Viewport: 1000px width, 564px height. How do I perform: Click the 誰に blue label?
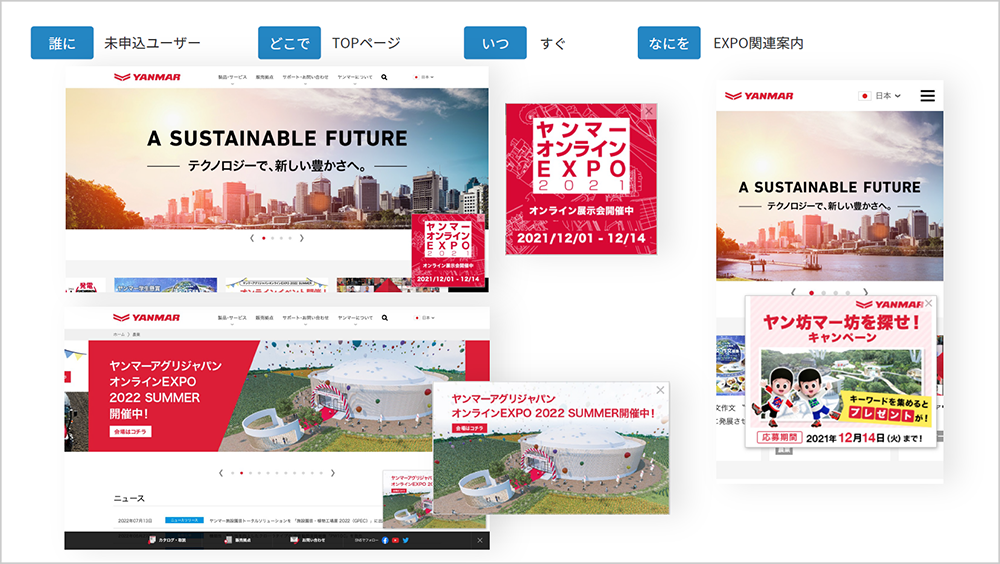pyautogui.click(x=62, y=43)
